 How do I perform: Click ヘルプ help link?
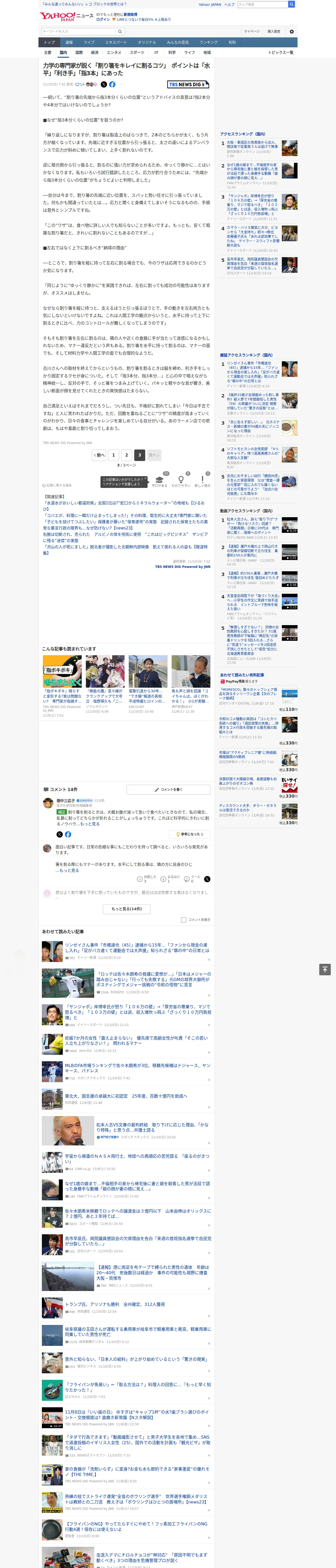229,4
